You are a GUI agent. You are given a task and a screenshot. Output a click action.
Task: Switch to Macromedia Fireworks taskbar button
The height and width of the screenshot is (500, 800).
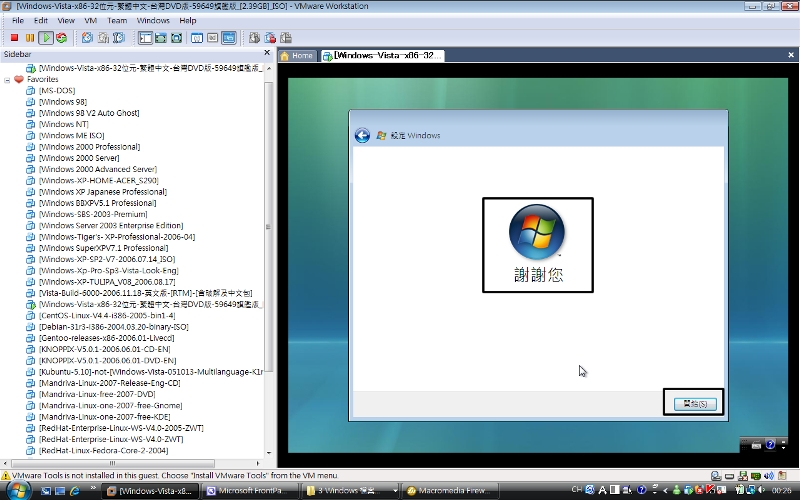pyautogui.click(x=451, y=491)
